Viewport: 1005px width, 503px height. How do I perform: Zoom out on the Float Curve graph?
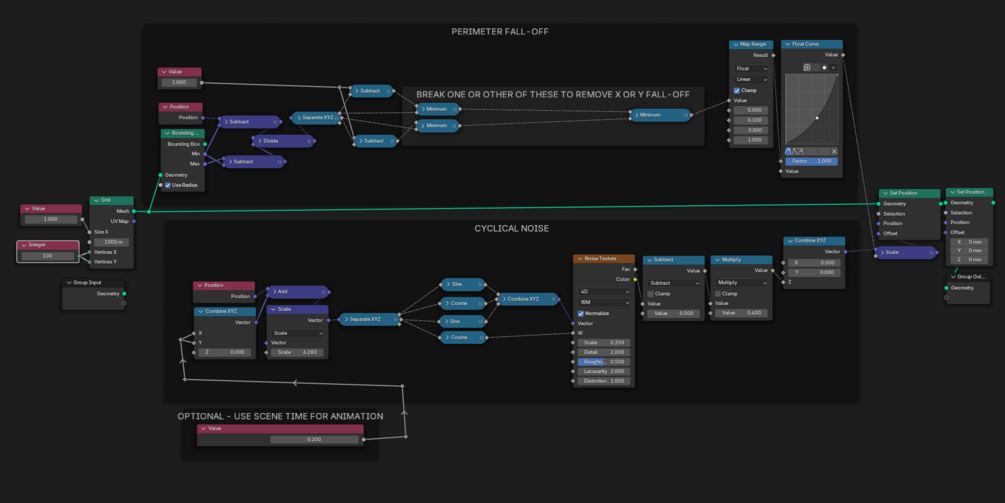click(x=816, y=67)
